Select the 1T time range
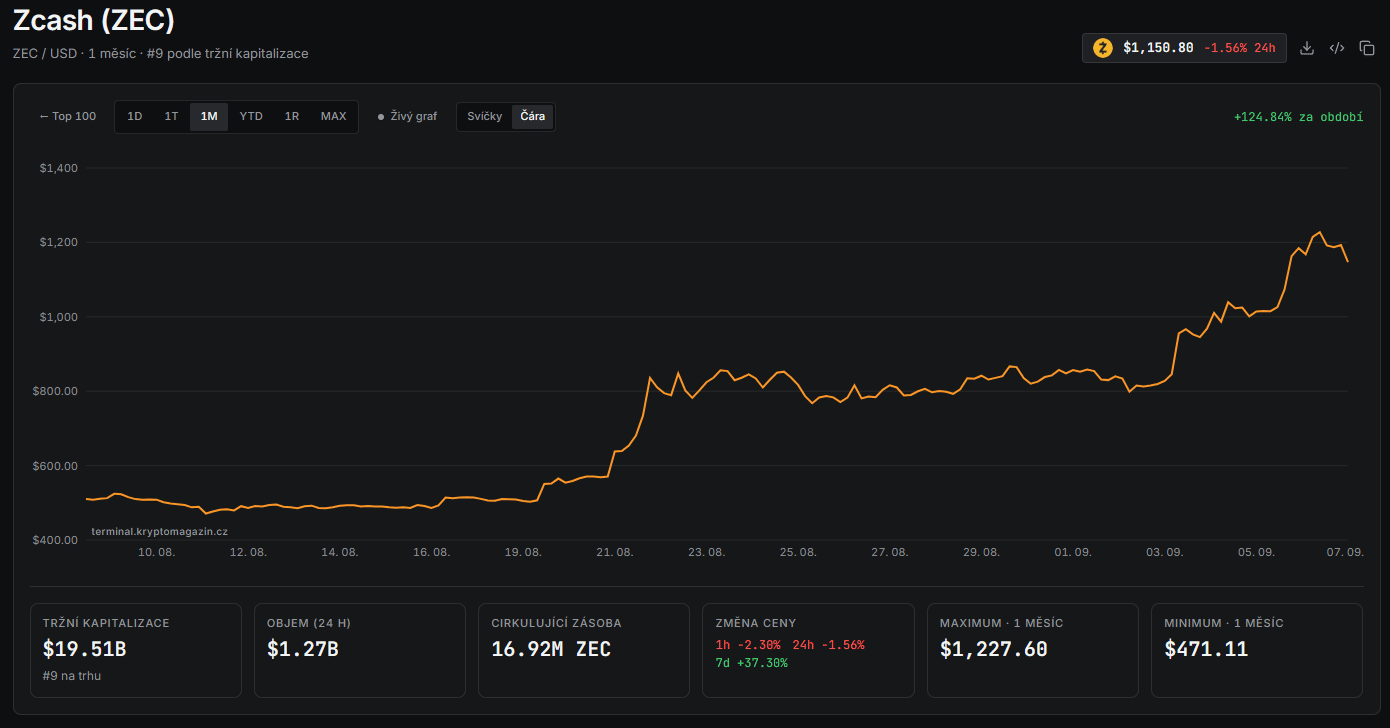Image resolution: width=1390 pixels, height=728 pixels. pyautogui.click(x=172, y=116)
